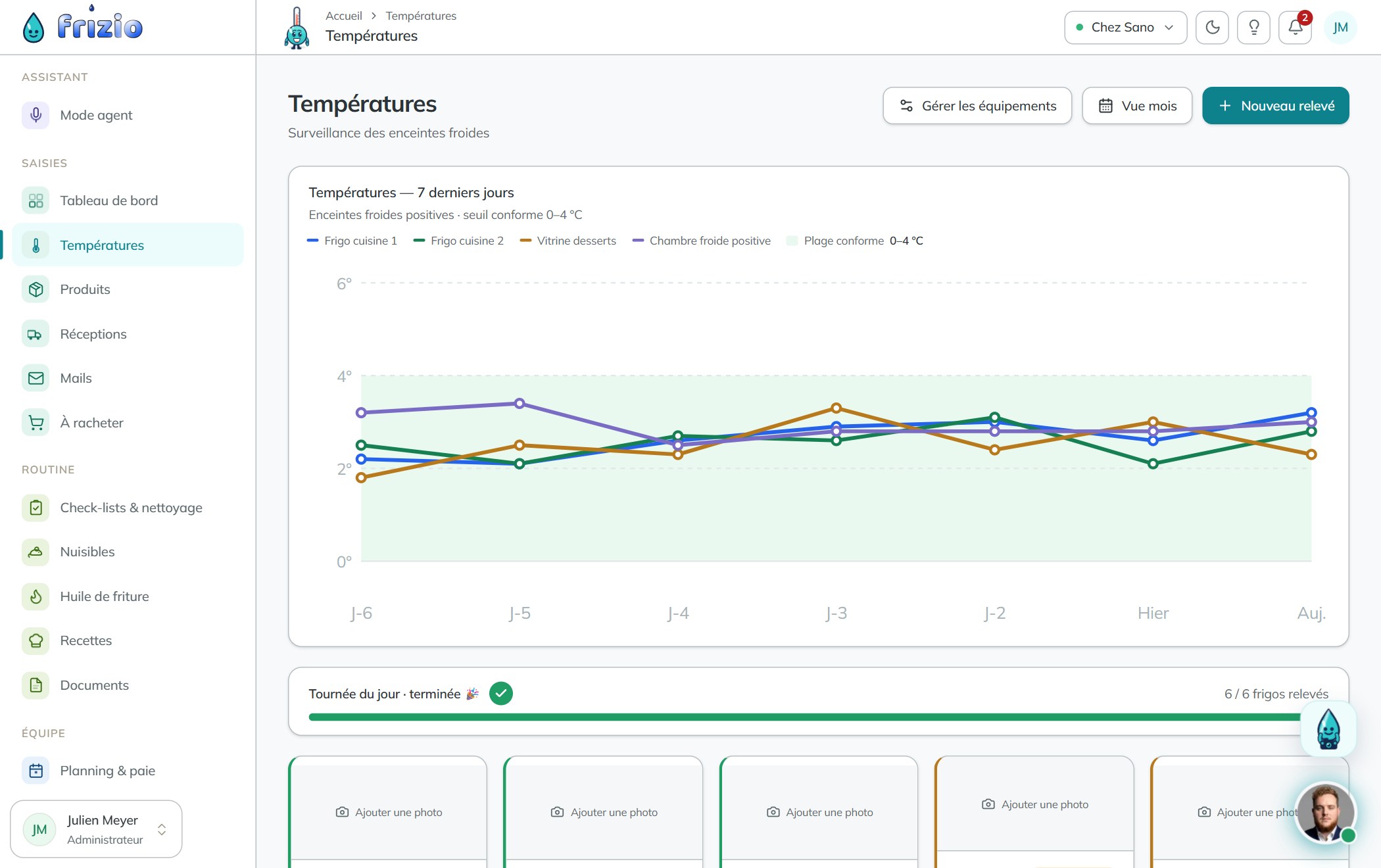The image size is (1381, 868).
Task: Open the Chez Sano establishment dropdown
Action: coord(1125,28)
